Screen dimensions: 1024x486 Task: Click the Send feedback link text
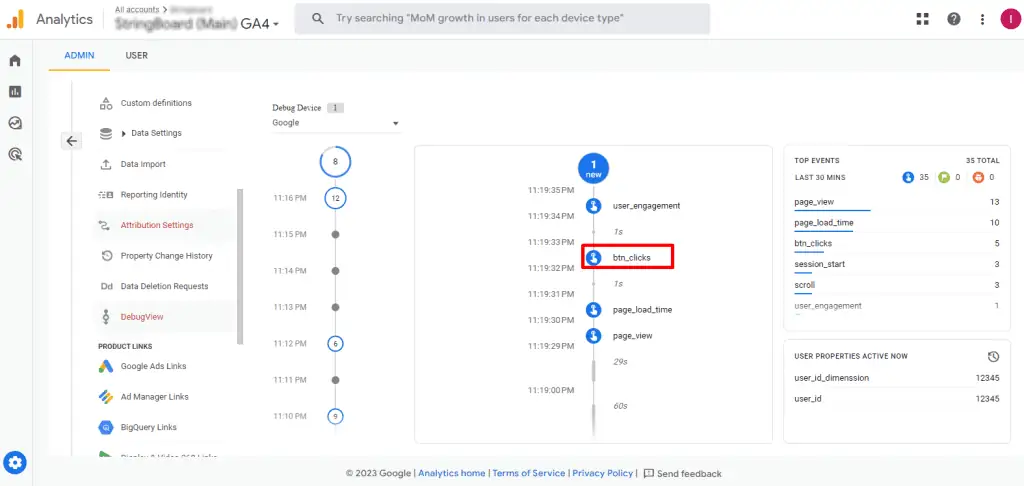[x=689, y=474]
